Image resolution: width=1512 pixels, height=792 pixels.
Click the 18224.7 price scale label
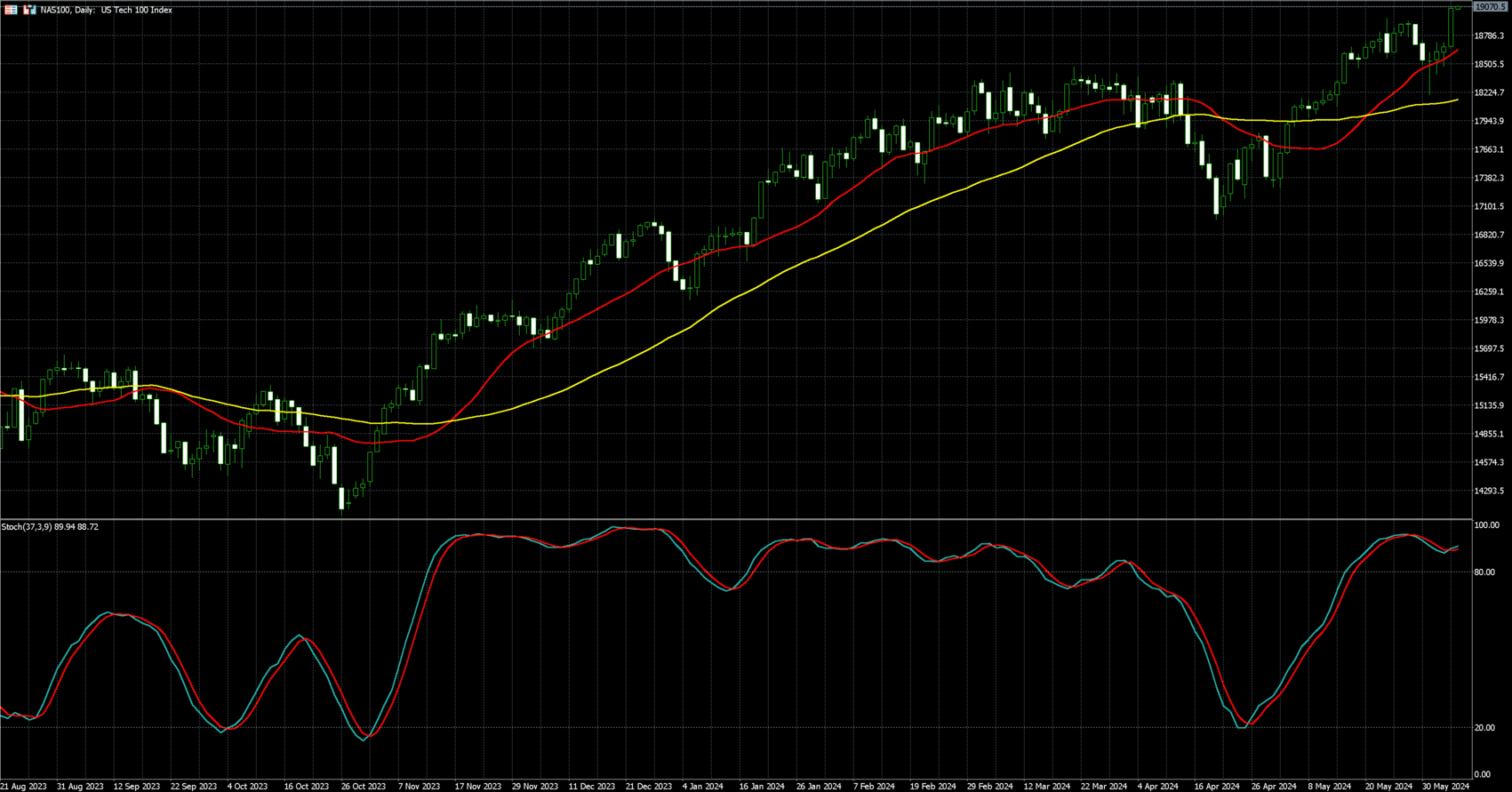pos(1489,92)
